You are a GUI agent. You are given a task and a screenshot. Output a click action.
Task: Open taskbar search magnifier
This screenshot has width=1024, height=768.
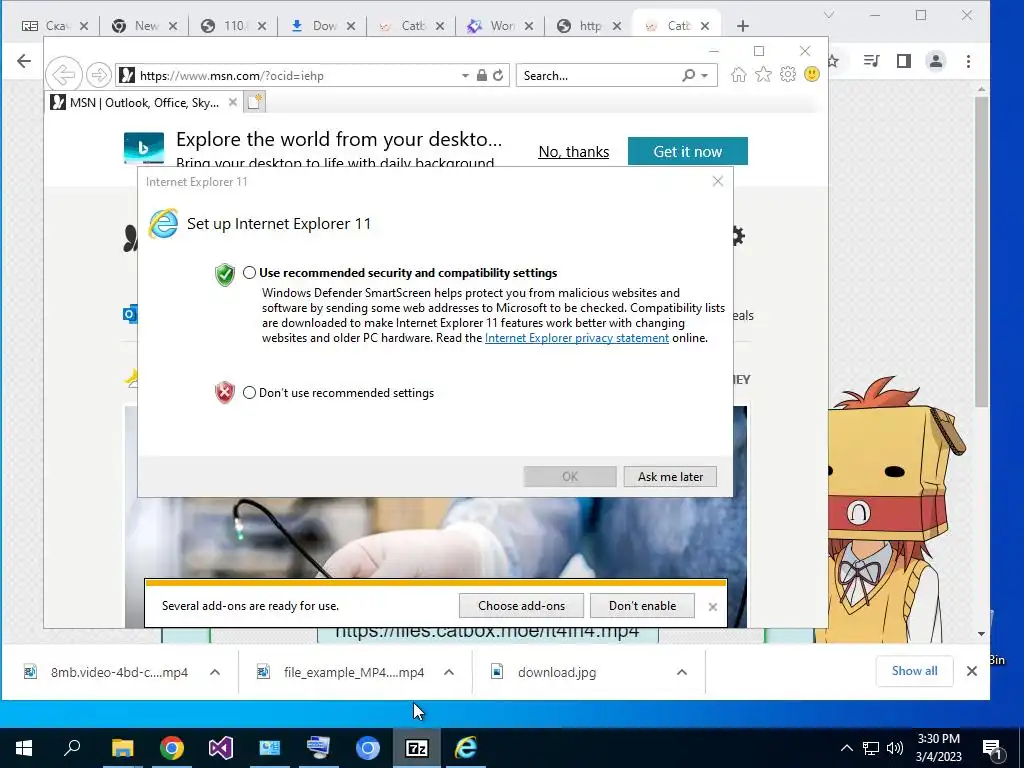72,747
